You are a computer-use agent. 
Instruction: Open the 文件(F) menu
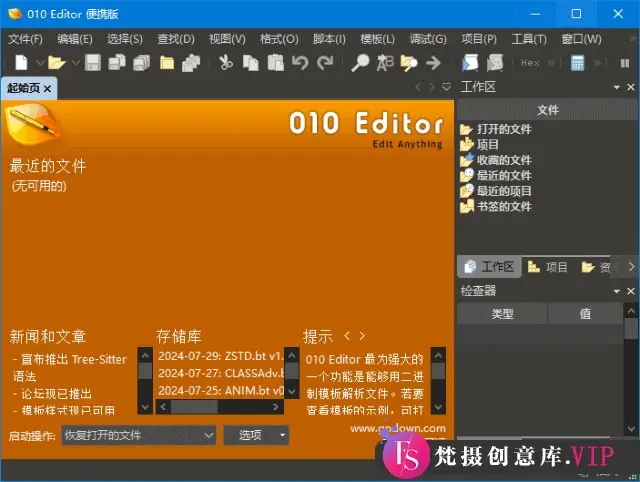(x=25, y=39)
